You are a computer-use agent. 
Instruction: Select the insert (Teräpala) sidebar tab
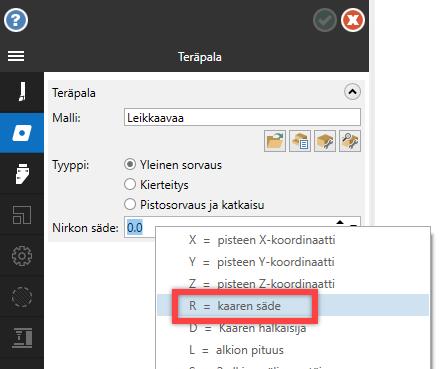[x=22, y=133]
